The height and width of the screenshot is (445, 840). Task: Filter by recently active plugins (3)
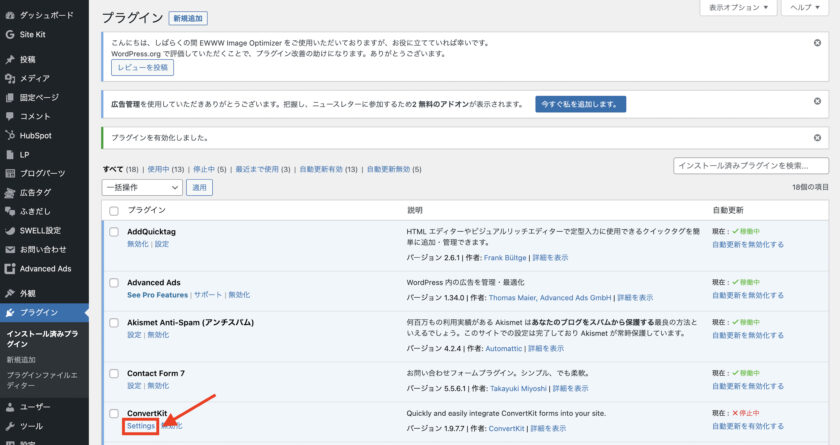coord(262,169)
